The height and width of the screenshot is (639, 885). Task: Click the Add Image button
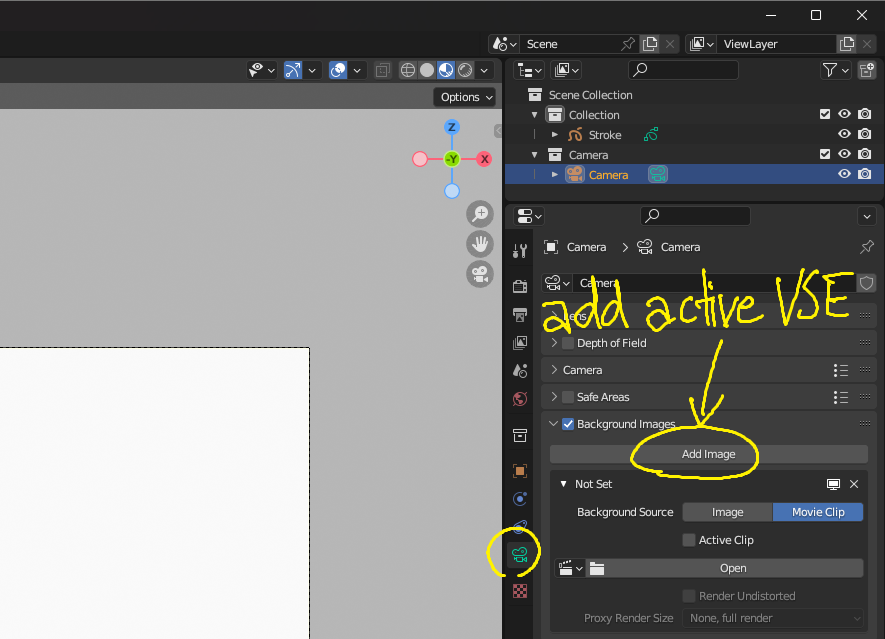tap(709, 454)
